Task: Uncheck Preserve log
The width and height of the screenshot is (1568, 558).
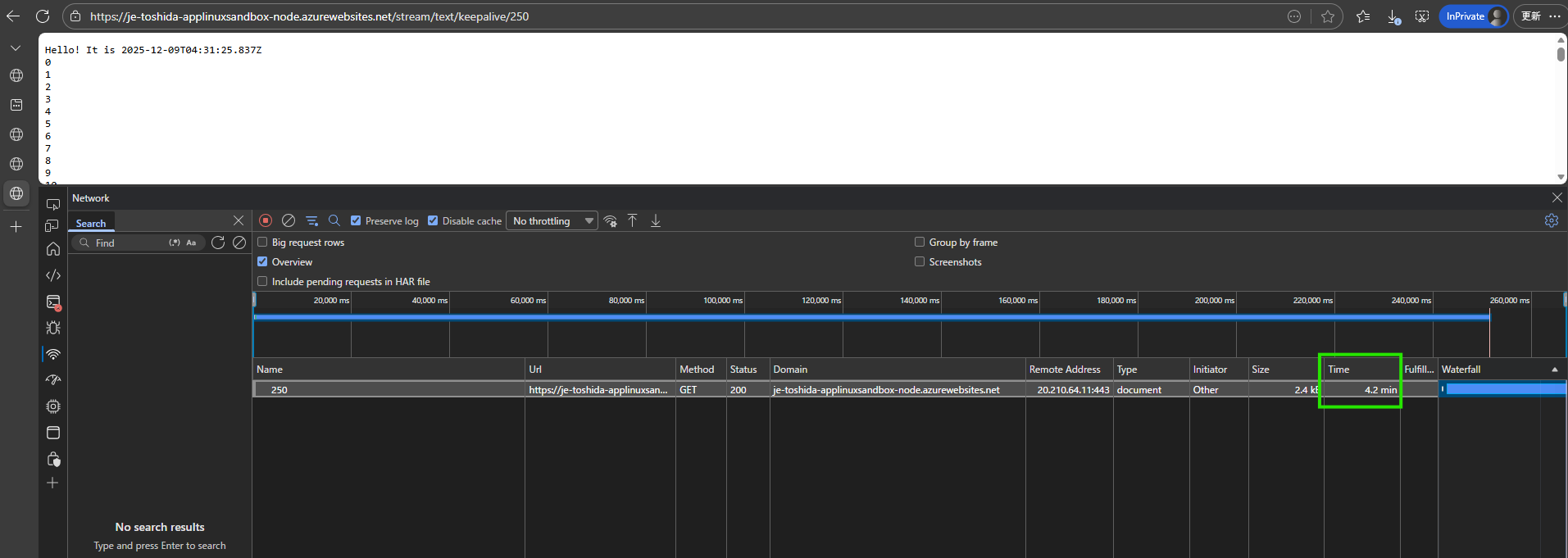Action: [356, 220]
